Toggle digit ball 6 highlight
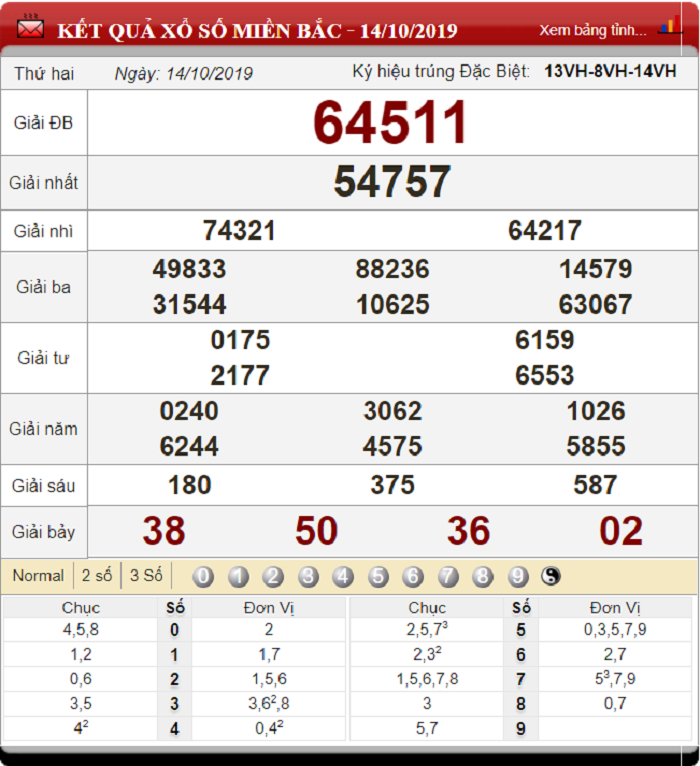 413,576
